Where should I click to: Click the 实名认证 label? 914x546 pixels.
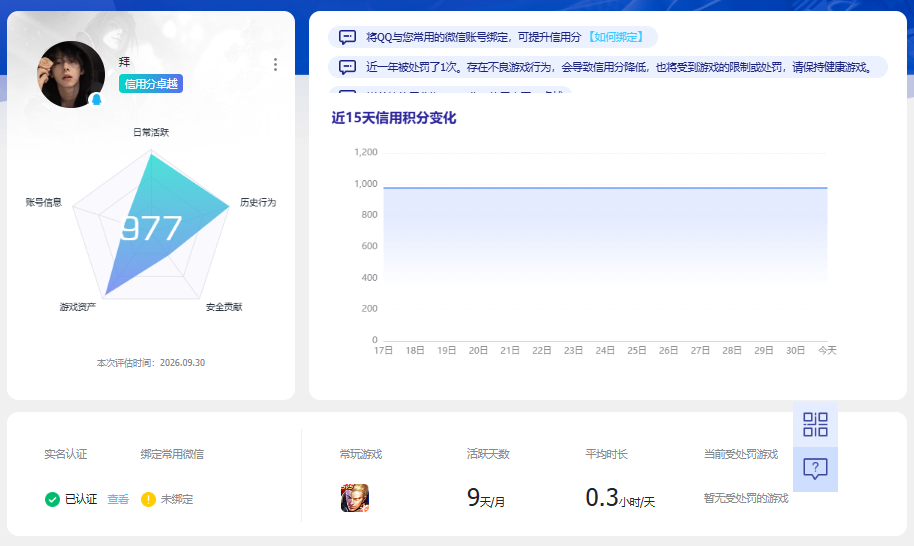point(66,454)
